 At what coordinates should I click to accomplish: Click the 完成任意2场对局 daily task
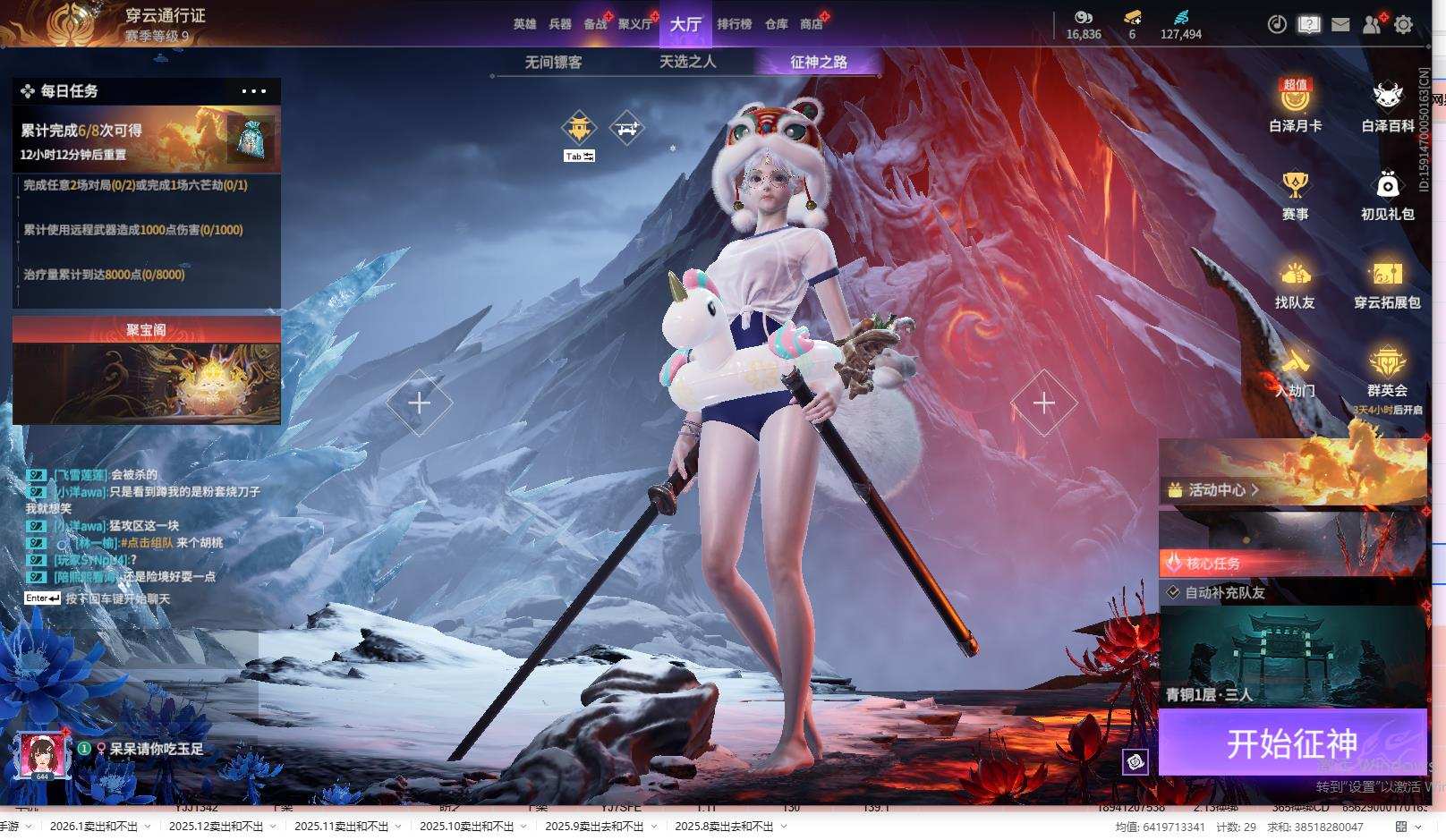(x=135, y=185)
